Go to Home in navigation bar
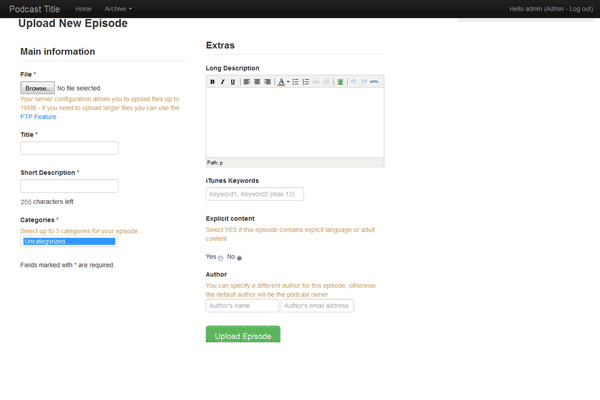 pyautogui.click(x=84, y=9)
